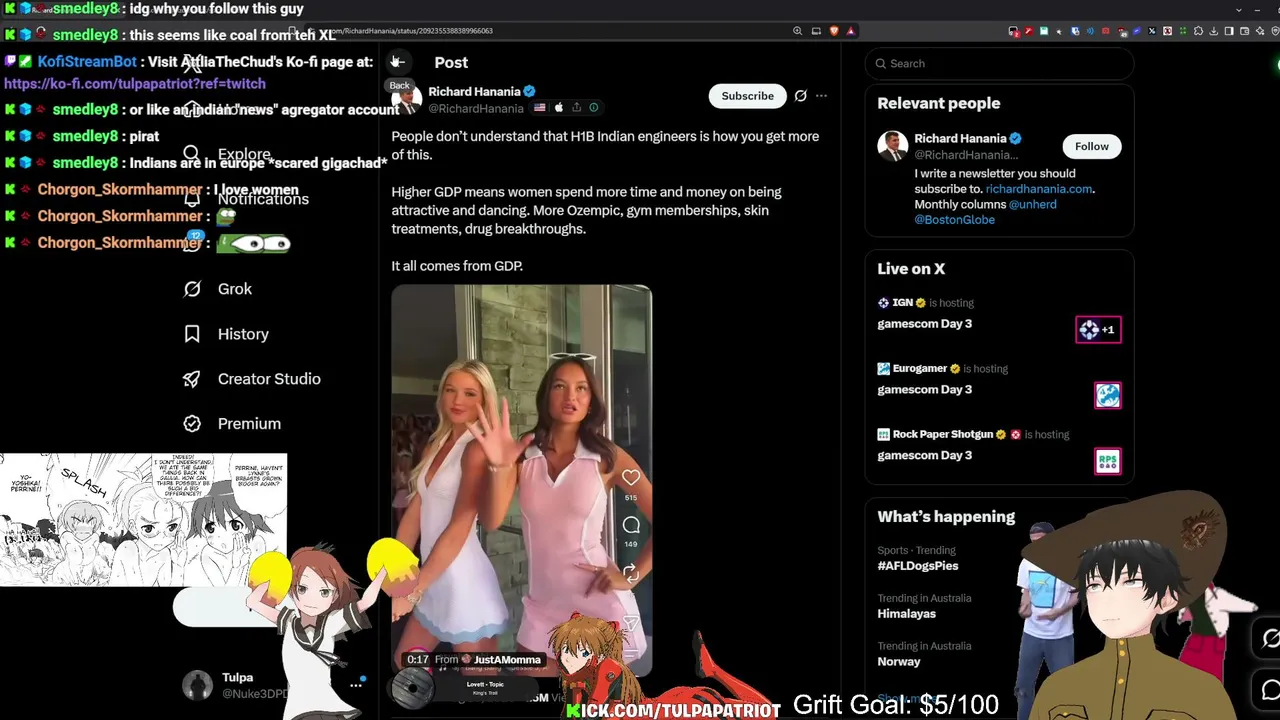The width and height of the screenshot is (1280, 720).
Task: Open Notifications in the sidebar
Action: pyautogui.click(x=263, y=199)
